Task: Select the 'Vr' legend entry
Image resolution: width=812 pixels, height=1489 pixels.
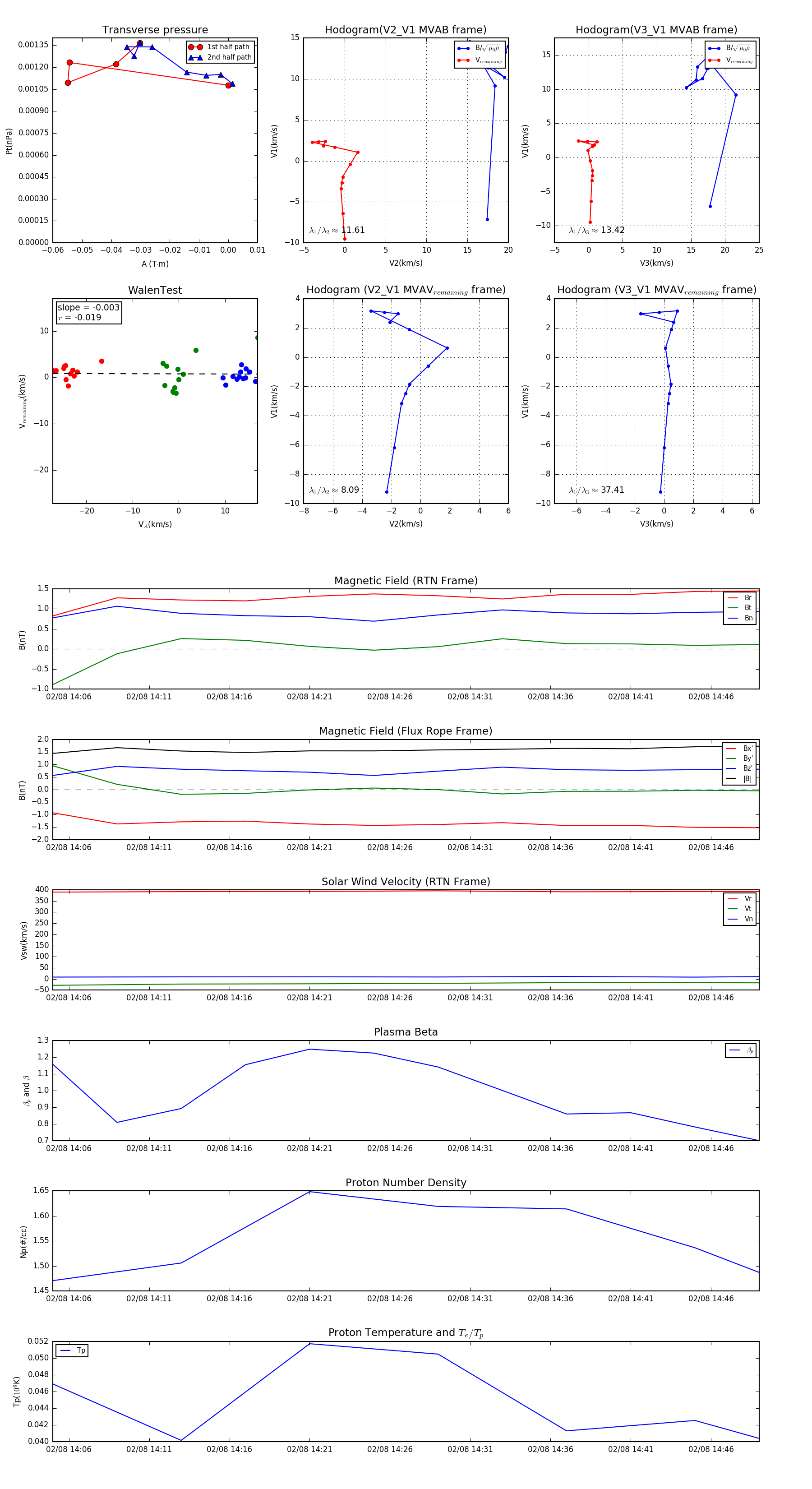Action: tap(740, 899)
